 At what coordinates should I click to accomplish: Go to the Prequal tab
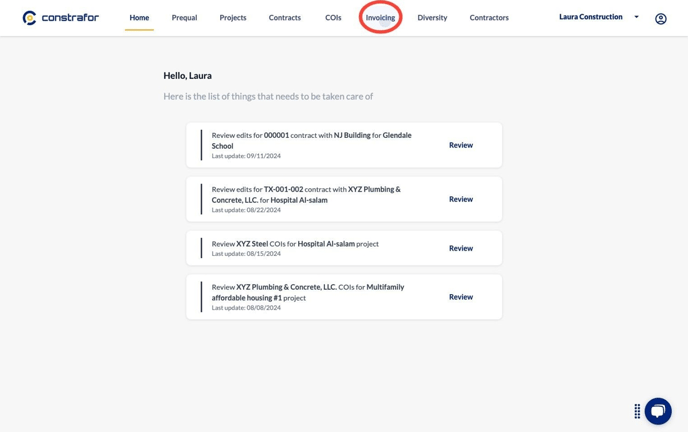(184, 18)
